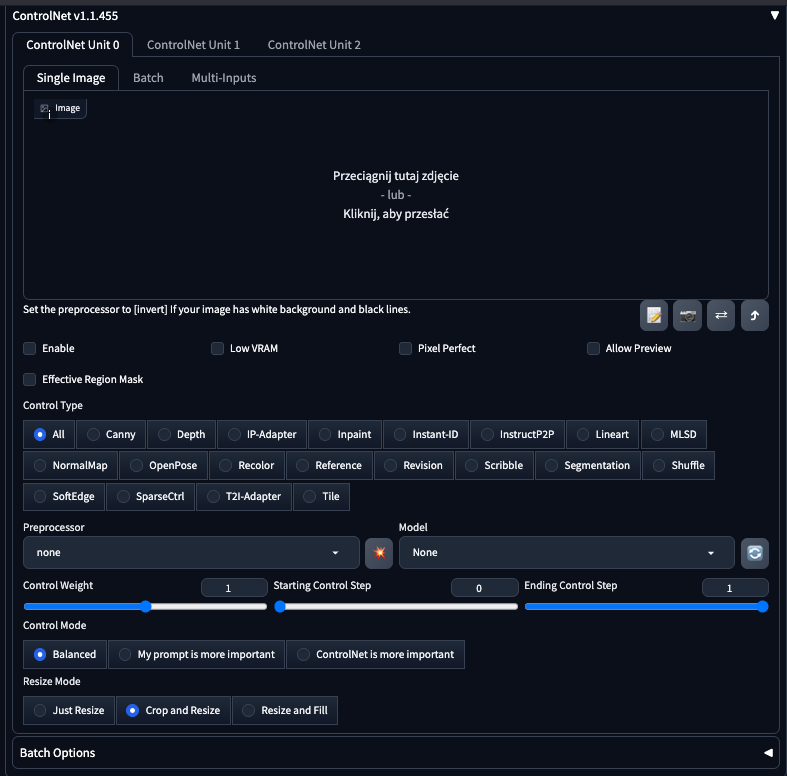Toggle the Pixel Perfect checkbox
The width and height of the screenshot is (787, 776).
pyautogui.click(x=406, y=348)
